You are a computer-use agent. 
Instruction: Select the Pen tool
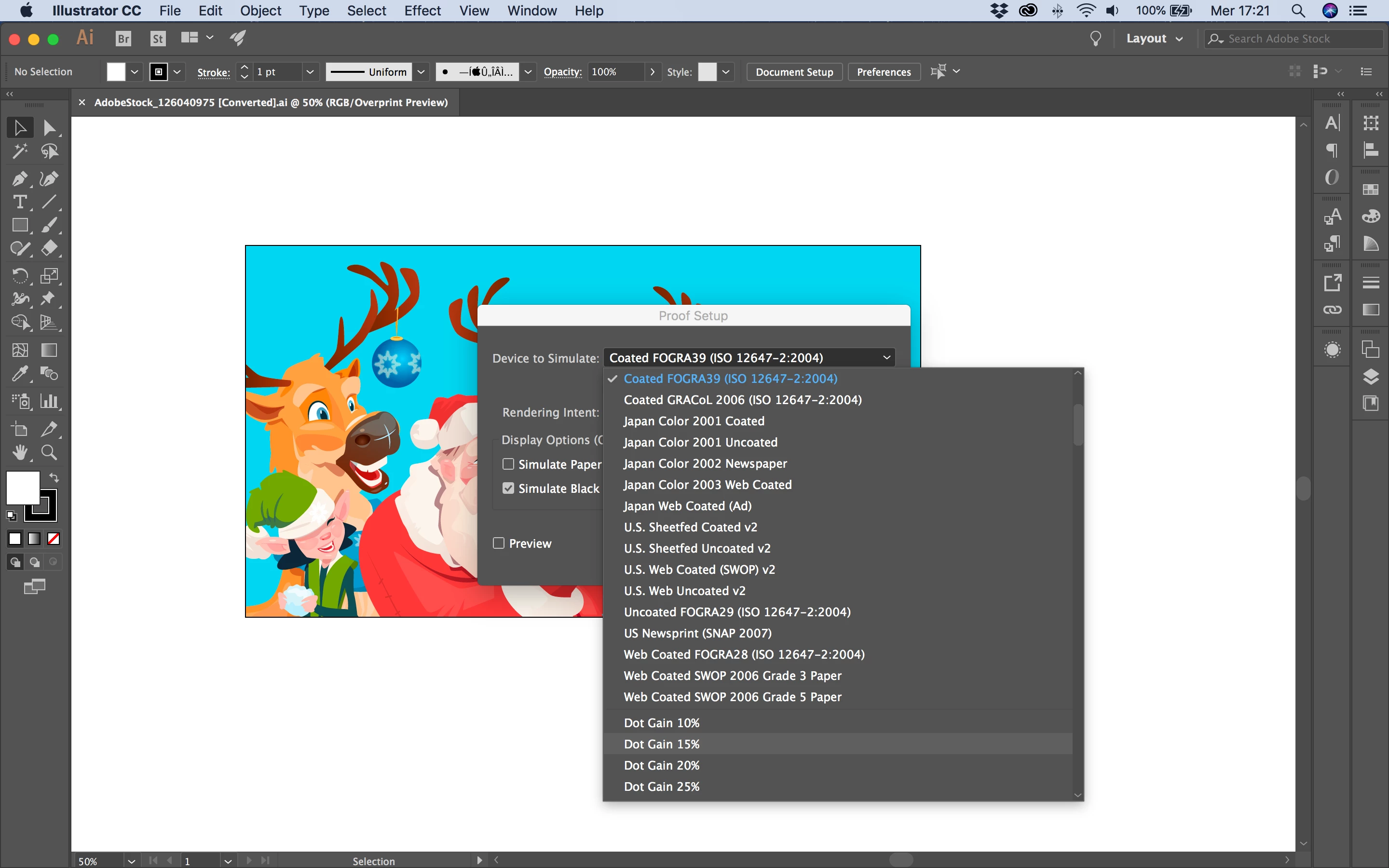(x=19, y=178)
